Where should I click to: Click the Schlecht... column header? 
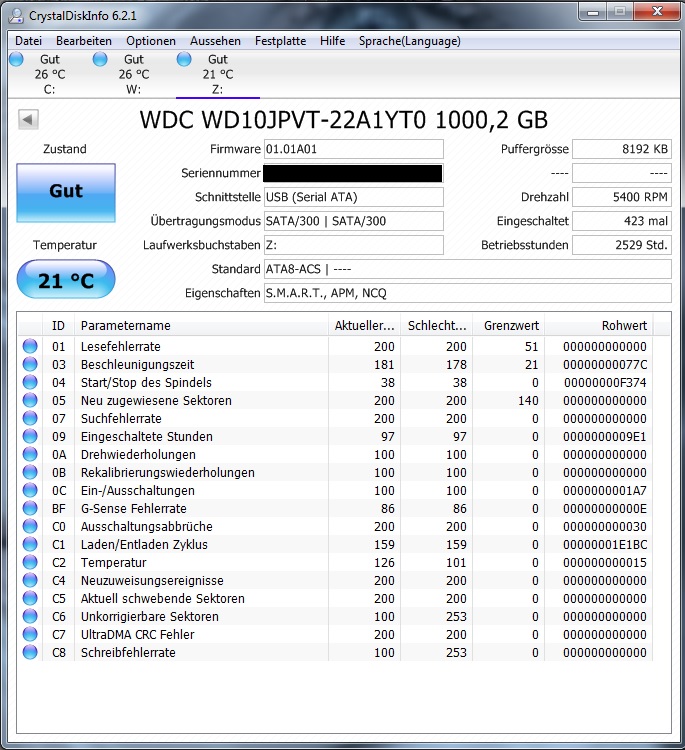click(437, 325)
